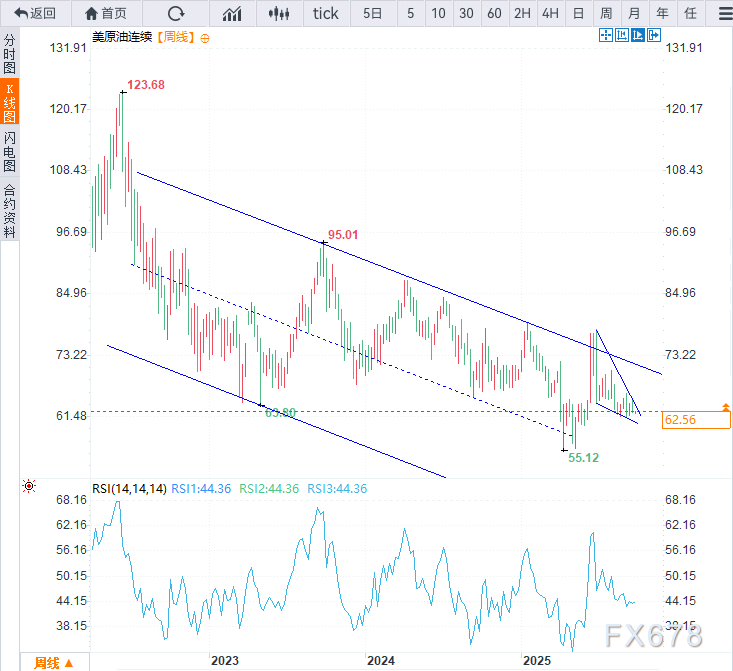
Task: Click the orange circle icon beside 周线 title
Action: click(x=205, y=37)
